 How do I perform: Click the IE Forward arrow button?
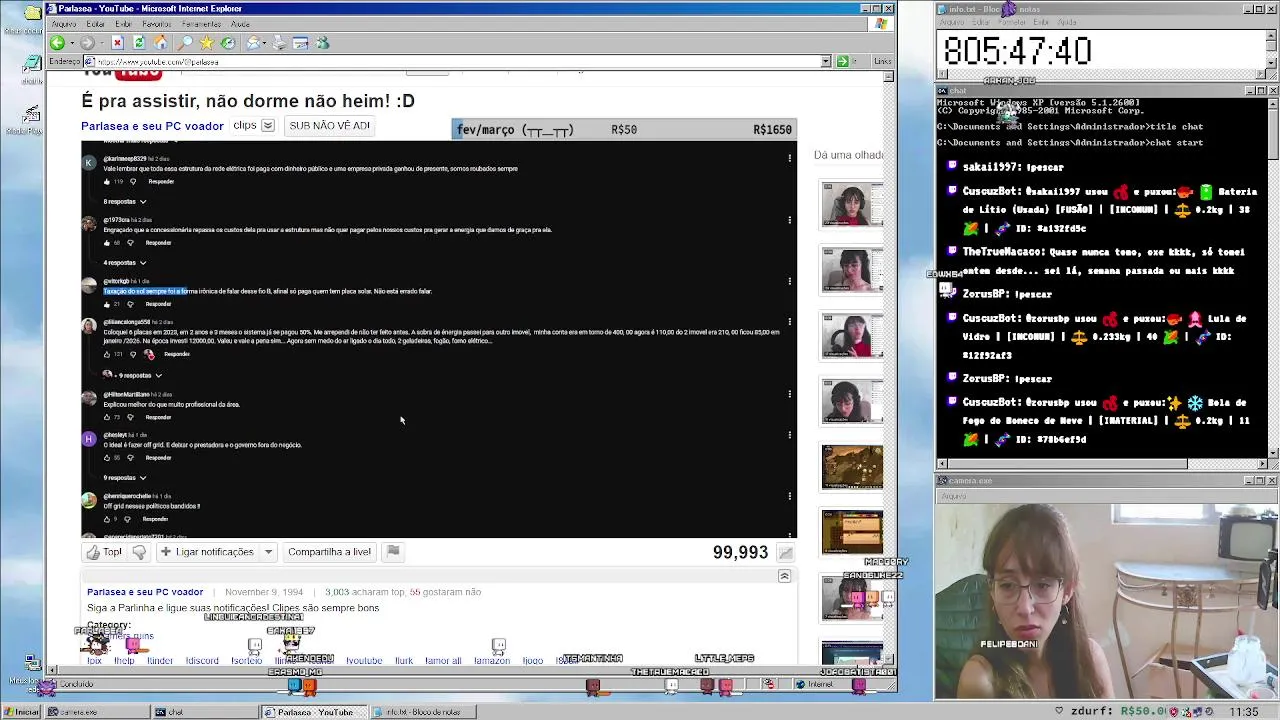coord(87,43)
